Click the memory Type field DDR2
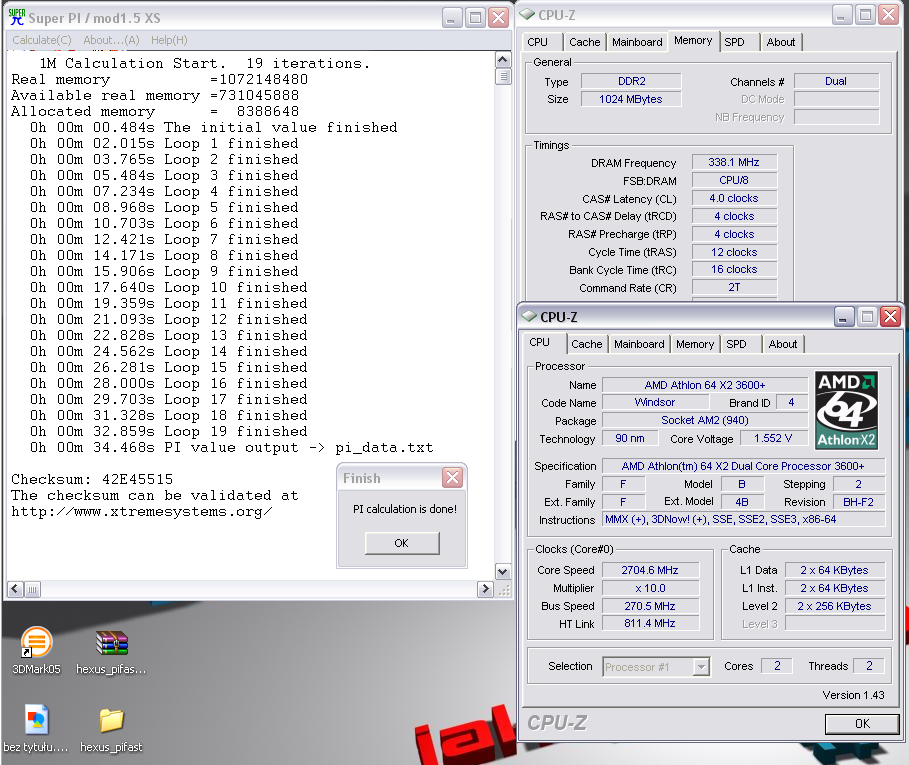909x765 pixels. pyautogui.click(x=631, y=81)
